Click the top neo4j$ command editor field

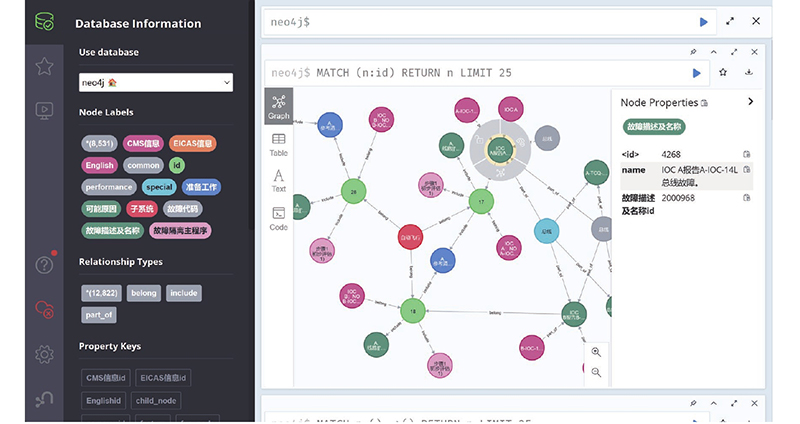point(480,21)
